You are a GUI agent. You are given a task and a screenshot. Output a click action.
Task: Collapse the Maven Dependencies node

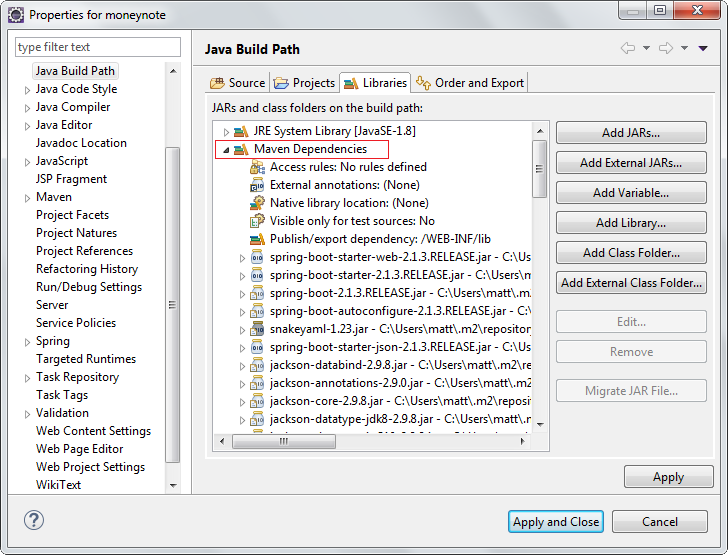click(226, 150)
